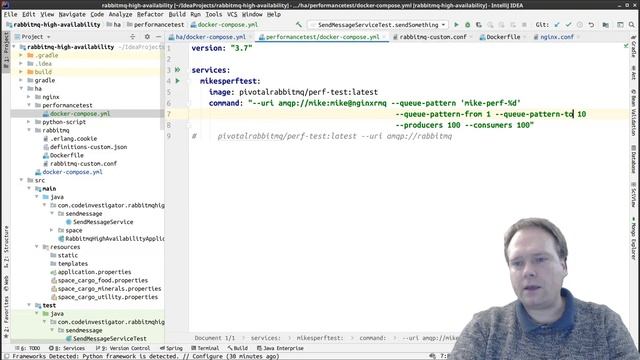The width and height of the screenshot is (640, 360).
Task: Click the Git commit checkmark icon
Action: pyautogui.click(x=568, y=24)
